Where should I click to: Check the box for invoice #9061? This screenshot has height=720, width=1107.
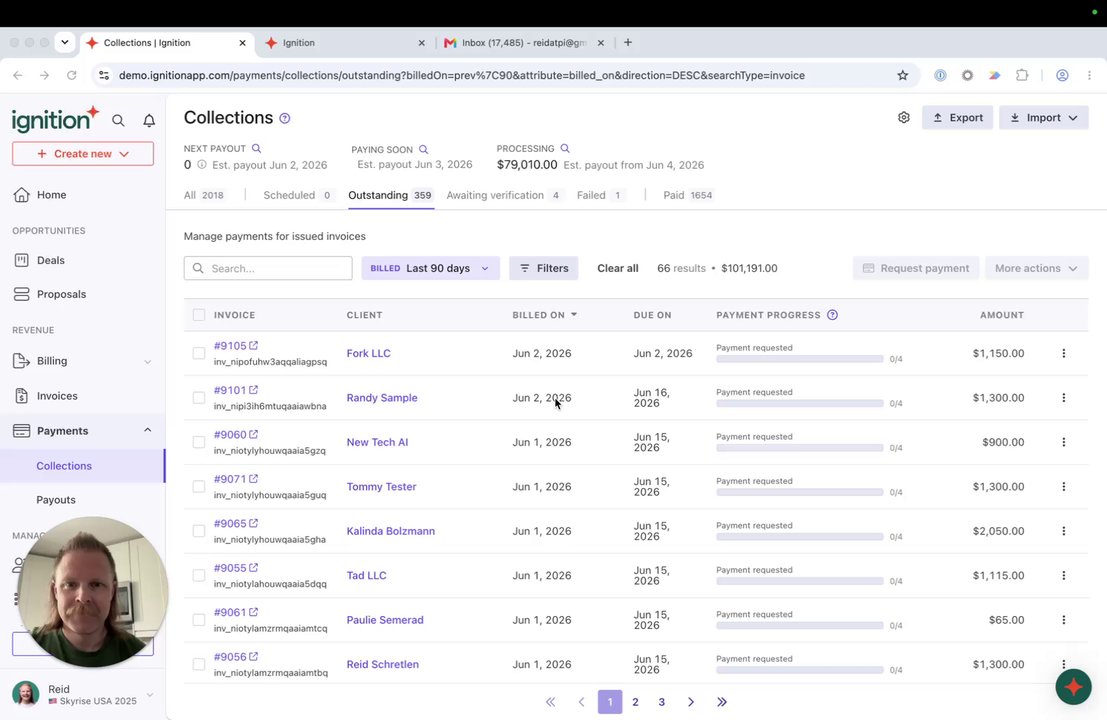coord(198,620)
